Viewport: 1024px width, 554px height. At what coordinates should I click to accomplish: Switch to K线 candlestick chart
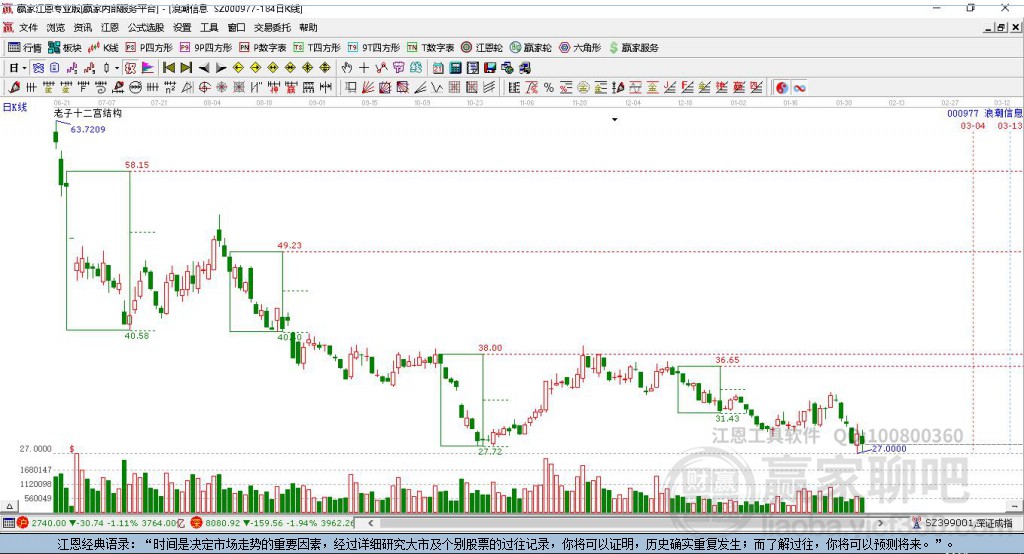tap(103, 48)
